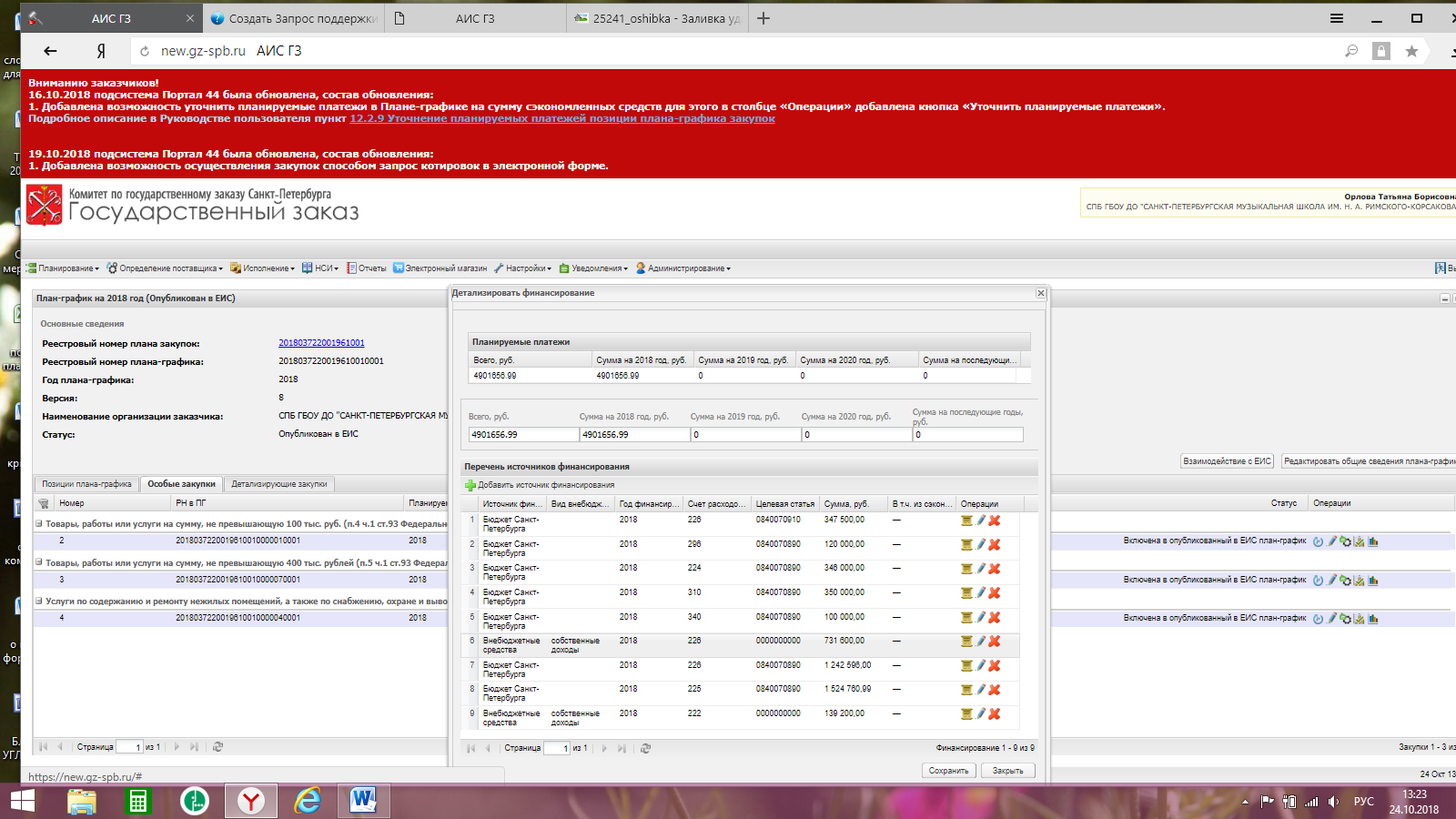Open bar chart icon for purchase position 2
1456x819 pixels.
[1373, 541]
